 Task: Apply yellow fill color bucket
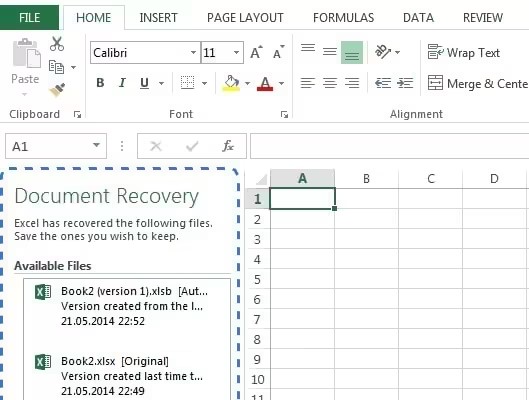point(231,83)
